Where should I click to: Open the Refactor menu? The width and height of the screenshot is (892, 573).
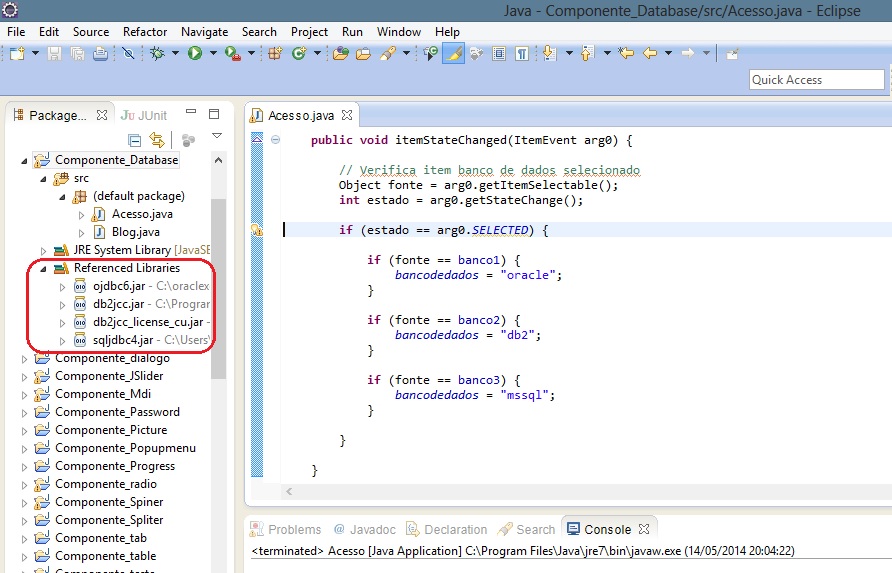pyautogui.click(x=145, y=32)
